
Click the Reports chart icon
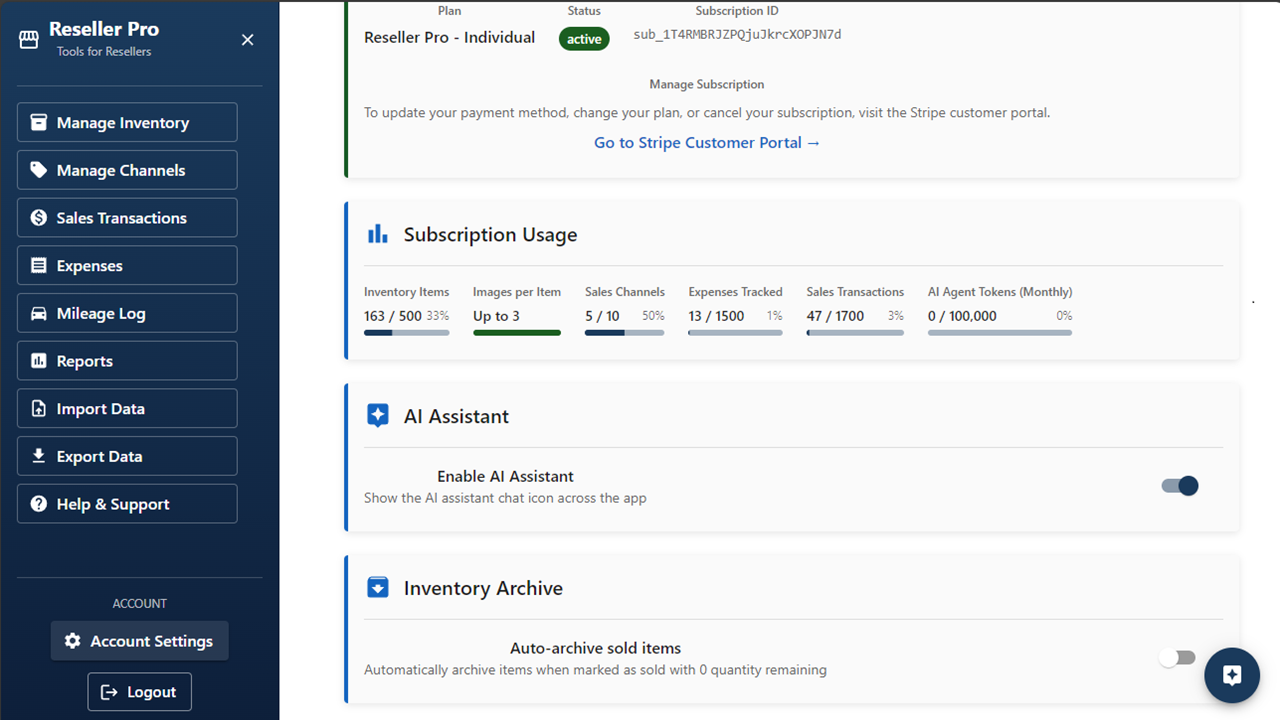pyautogui.click(x=39, y=361)
